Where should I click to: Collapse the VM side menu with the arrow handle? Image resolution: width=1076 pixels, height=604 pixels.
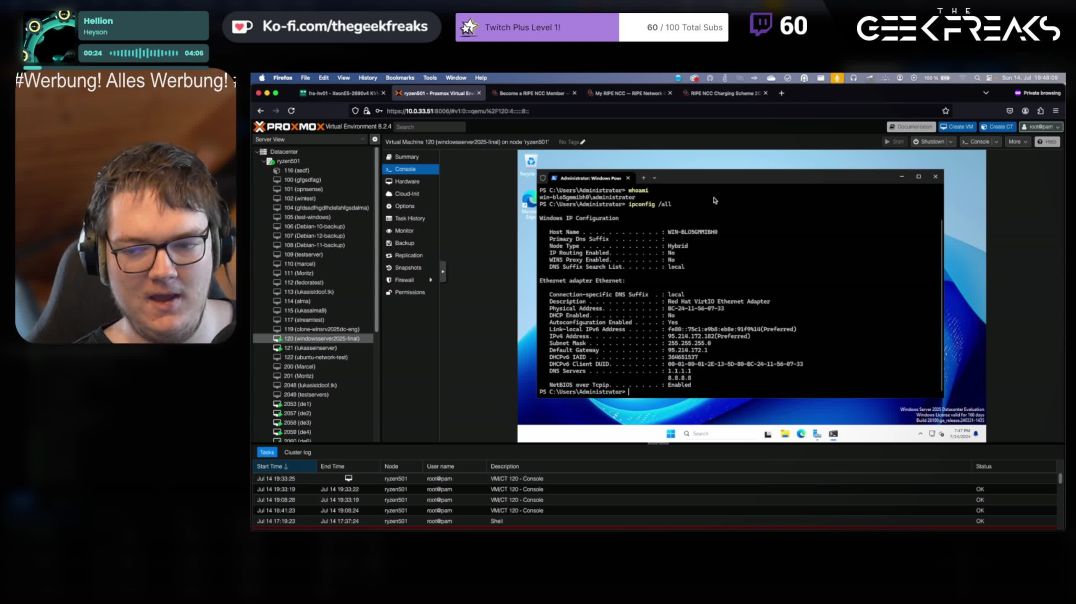[x=443, y=272]
